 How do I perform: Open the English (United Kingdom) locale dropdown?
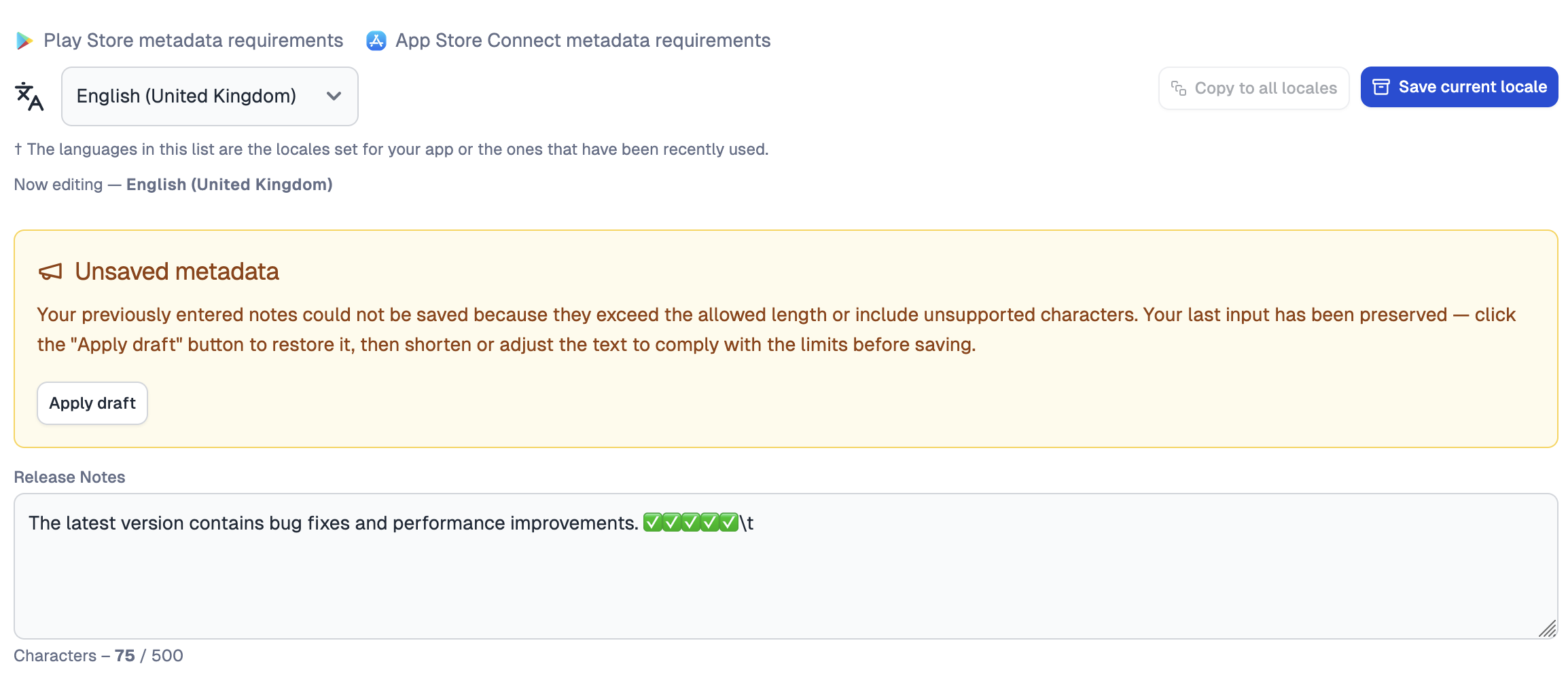coord(209,96)
